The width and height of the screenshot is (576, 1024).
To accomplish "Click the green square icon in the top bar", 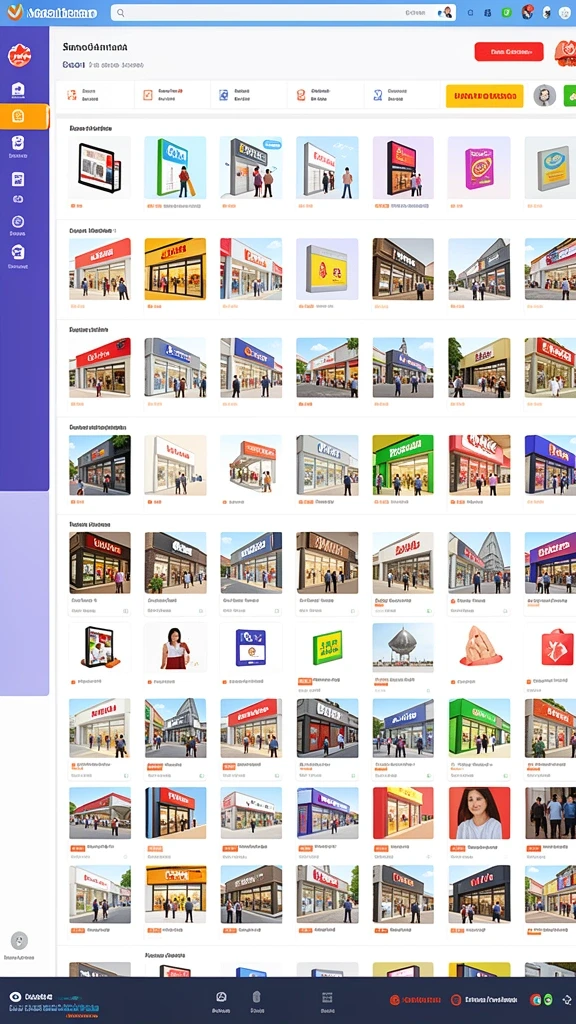I will click(506, 12).
